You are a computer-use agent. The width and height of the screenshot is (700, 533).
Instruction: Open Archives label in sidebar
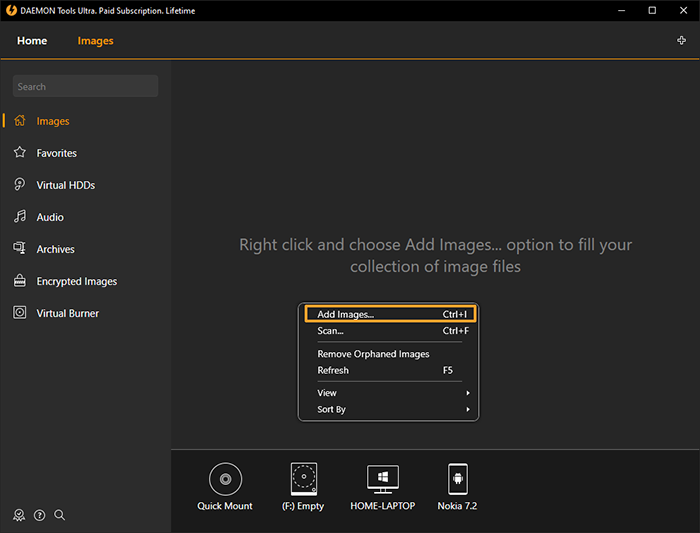click(x=55, y=249)
